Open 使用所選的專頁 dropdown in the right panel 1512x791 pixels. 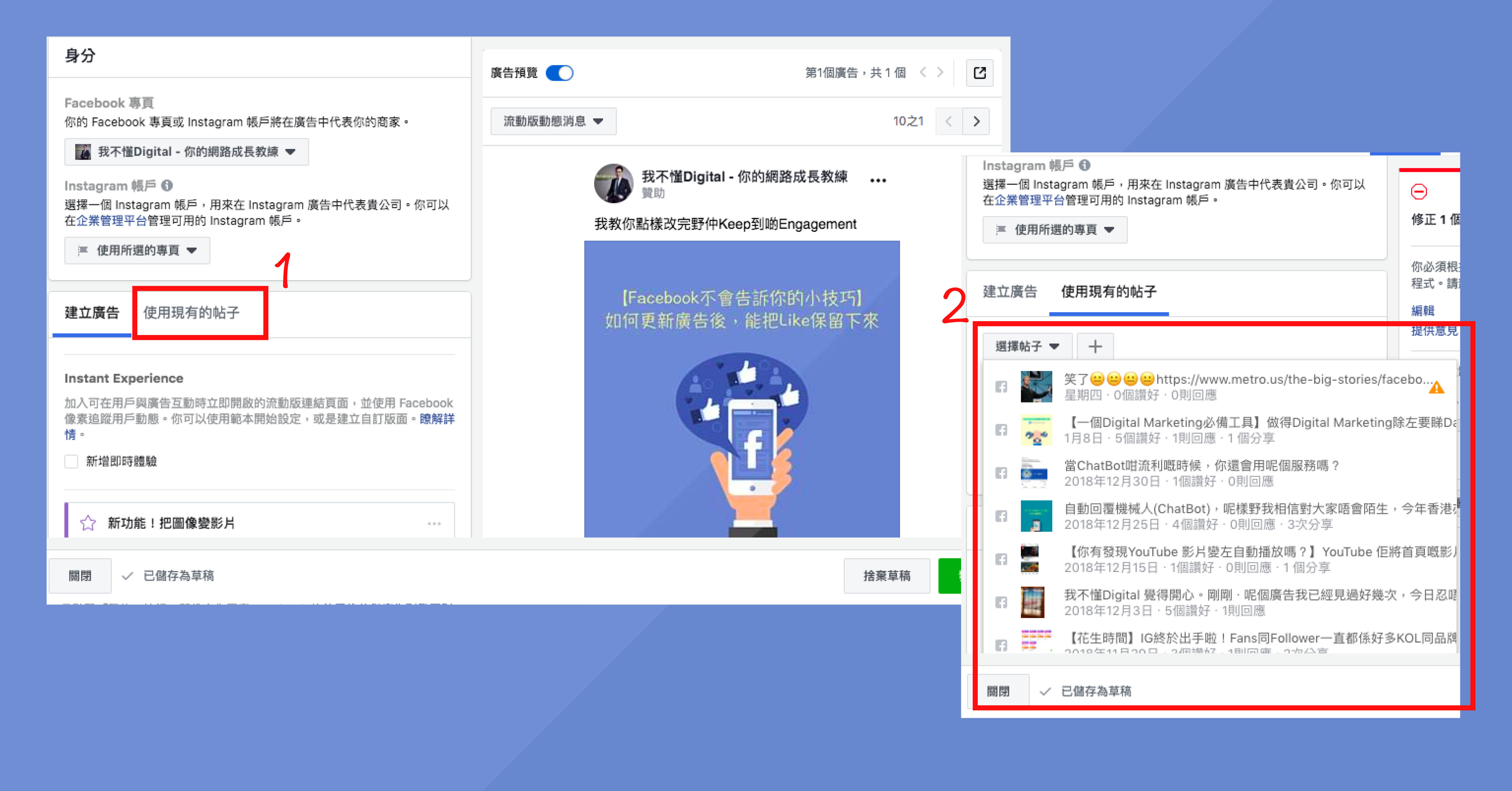[x=1055, y=230]
